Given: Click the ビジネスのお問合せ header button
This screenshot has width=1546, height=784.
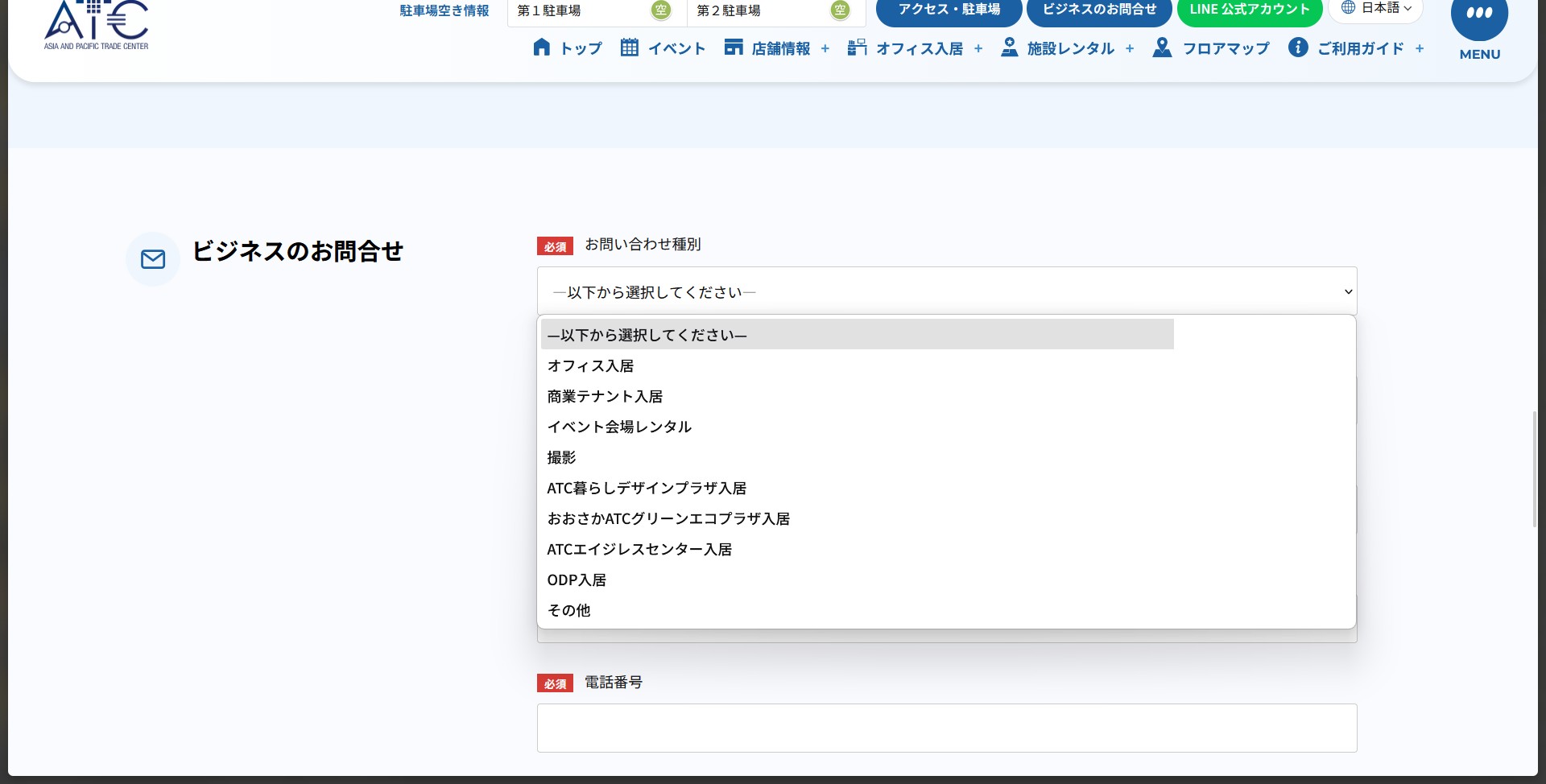Looking at the screenshot, I should point(1099,10).
